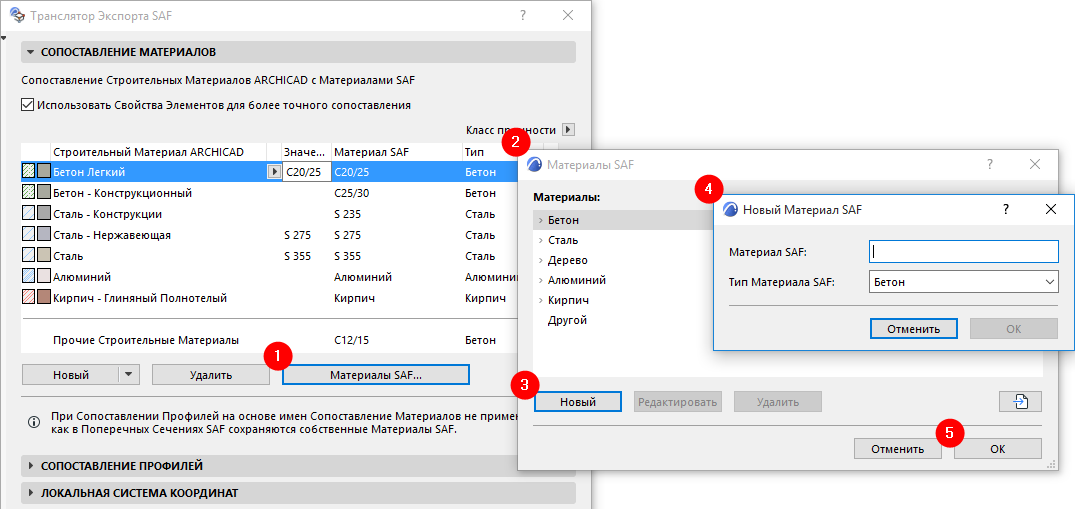Screen dimensions: 1075x509
Task: Open the Тип Материала SAF dropdown
Action: pos(964,281)
